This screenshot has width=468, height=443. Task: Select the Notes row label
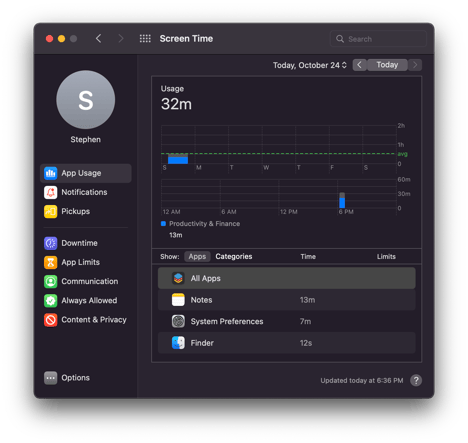[x=201, y=300]
